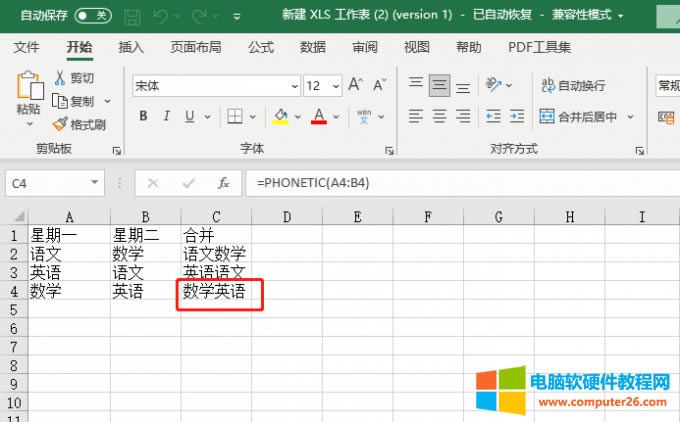Click the align left icon

415,116
